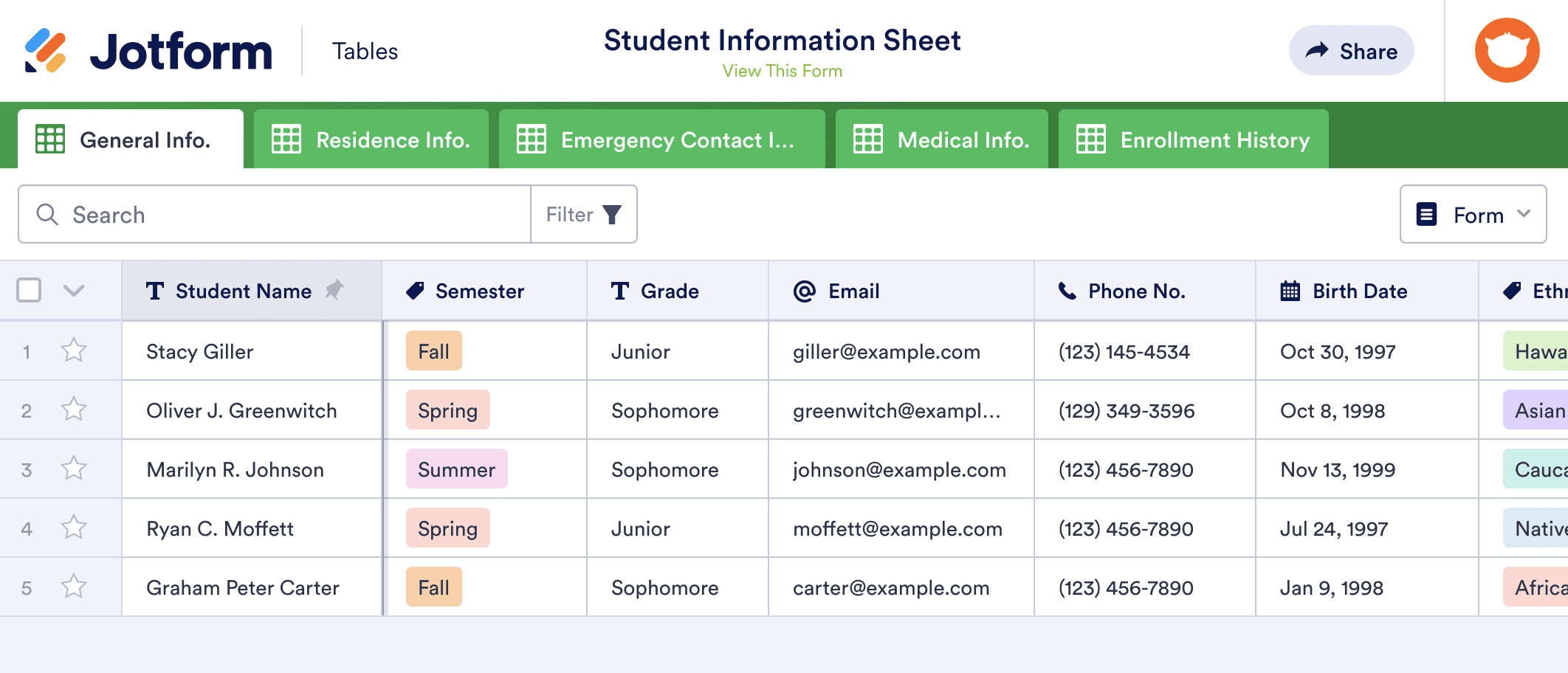1568x673 pixels.
Task: Click the Share button
Action: (1351, 51)
